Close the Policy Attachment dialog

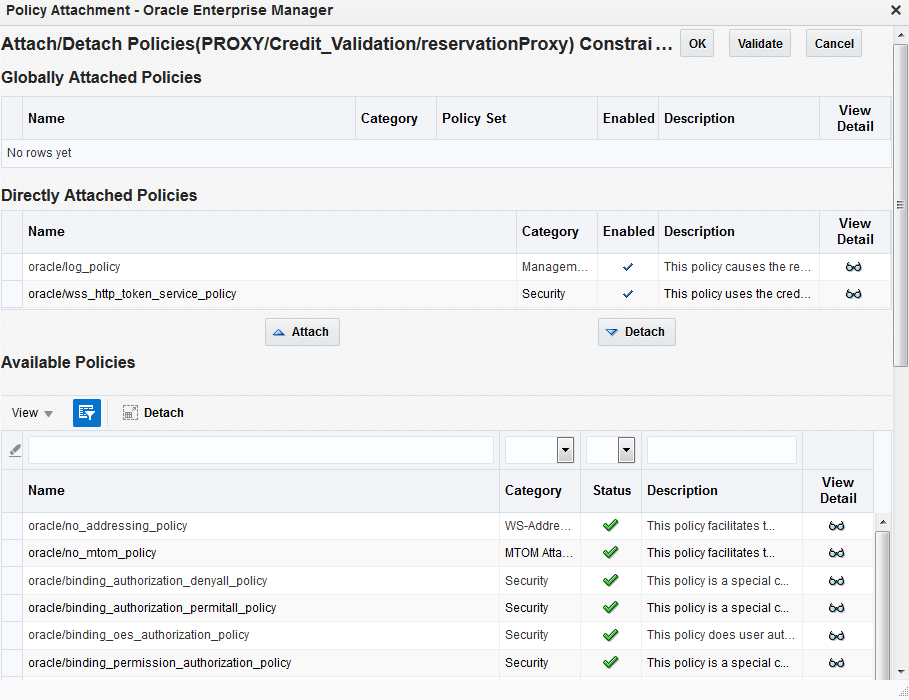click(896, 10)
